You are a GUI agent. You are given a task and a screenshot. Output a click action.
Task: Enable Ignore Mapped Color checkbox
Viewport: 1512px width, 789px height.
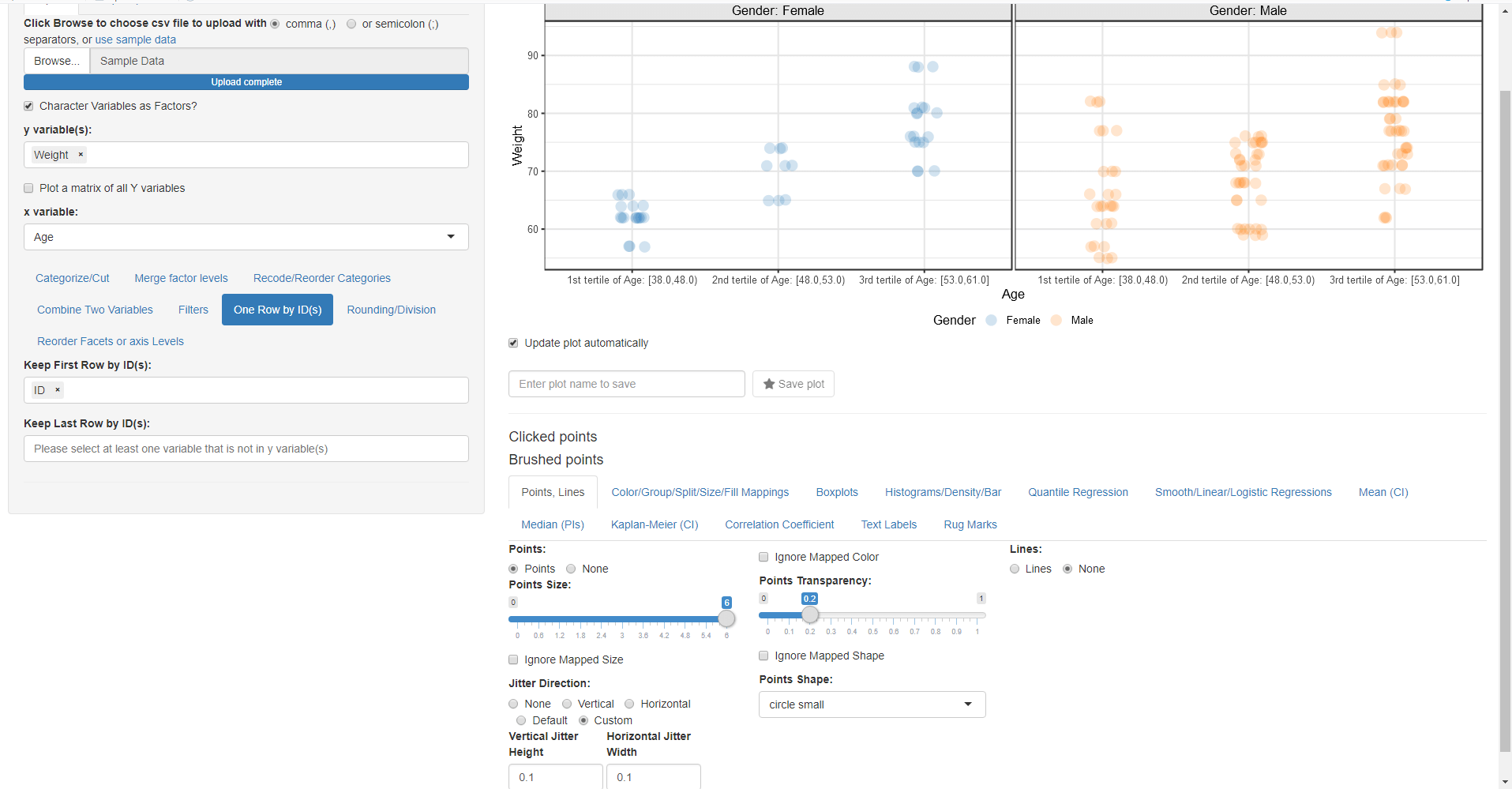[764, 557]
